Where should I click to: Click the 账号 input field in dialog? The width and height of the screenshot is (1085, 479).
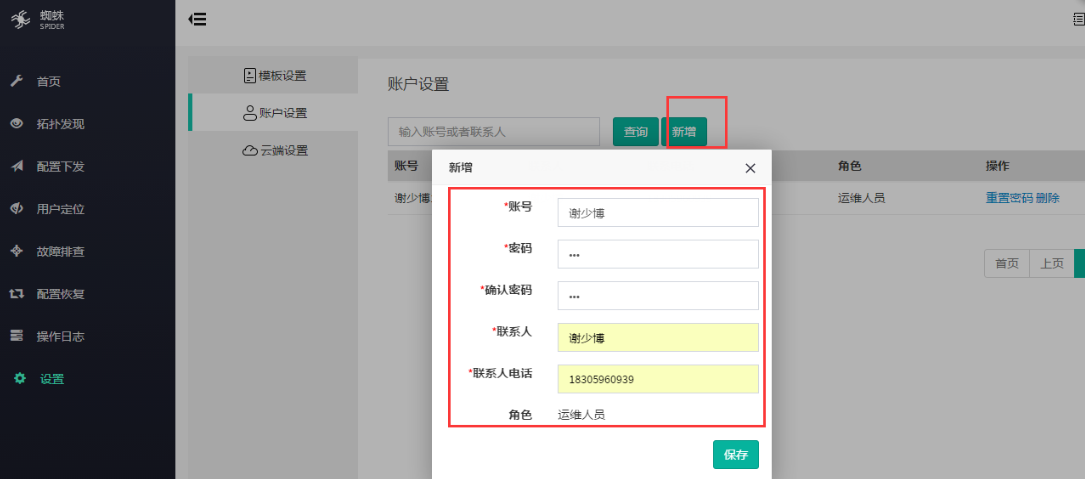657,213
